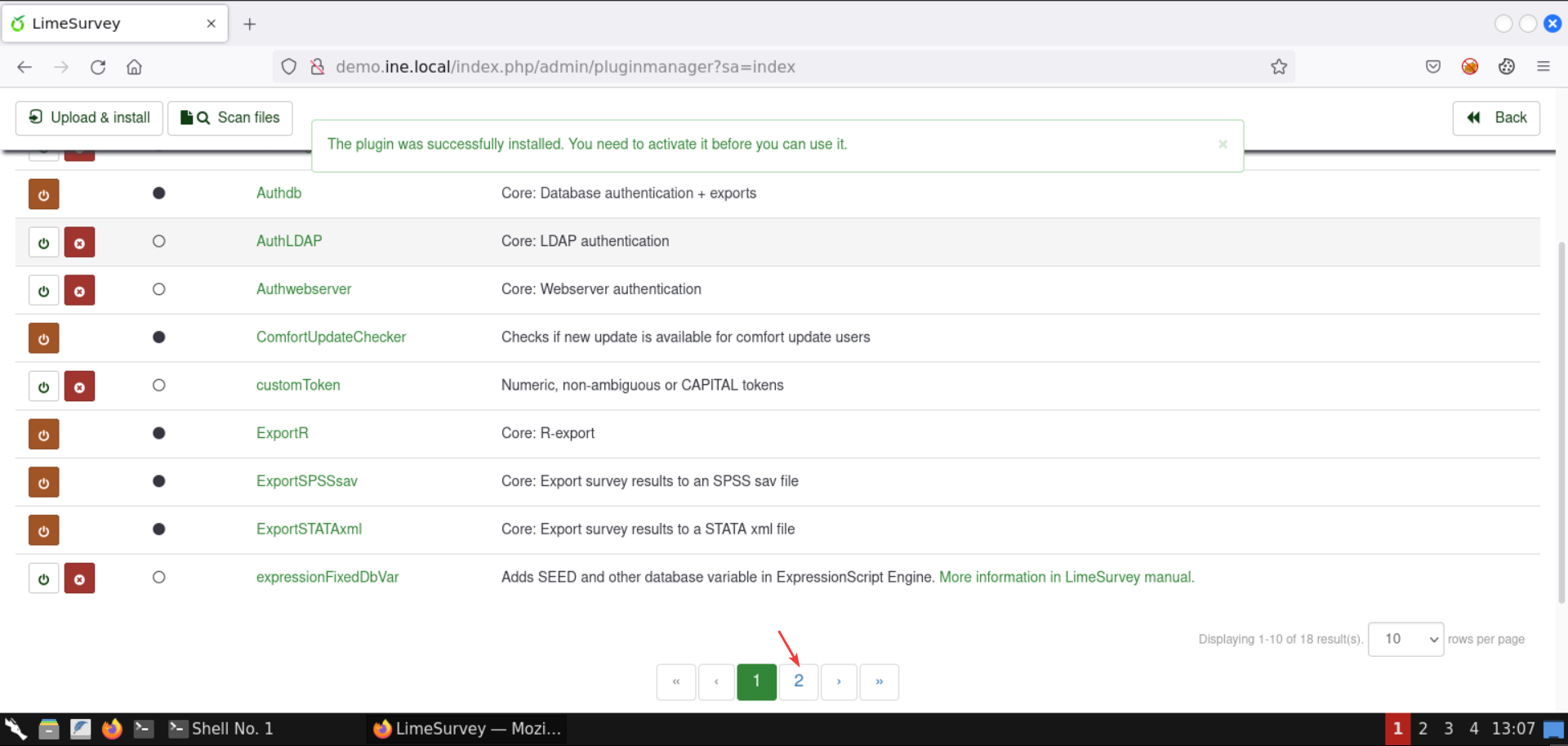Click ExportSTATAxml active status indicator

point(159,529)
